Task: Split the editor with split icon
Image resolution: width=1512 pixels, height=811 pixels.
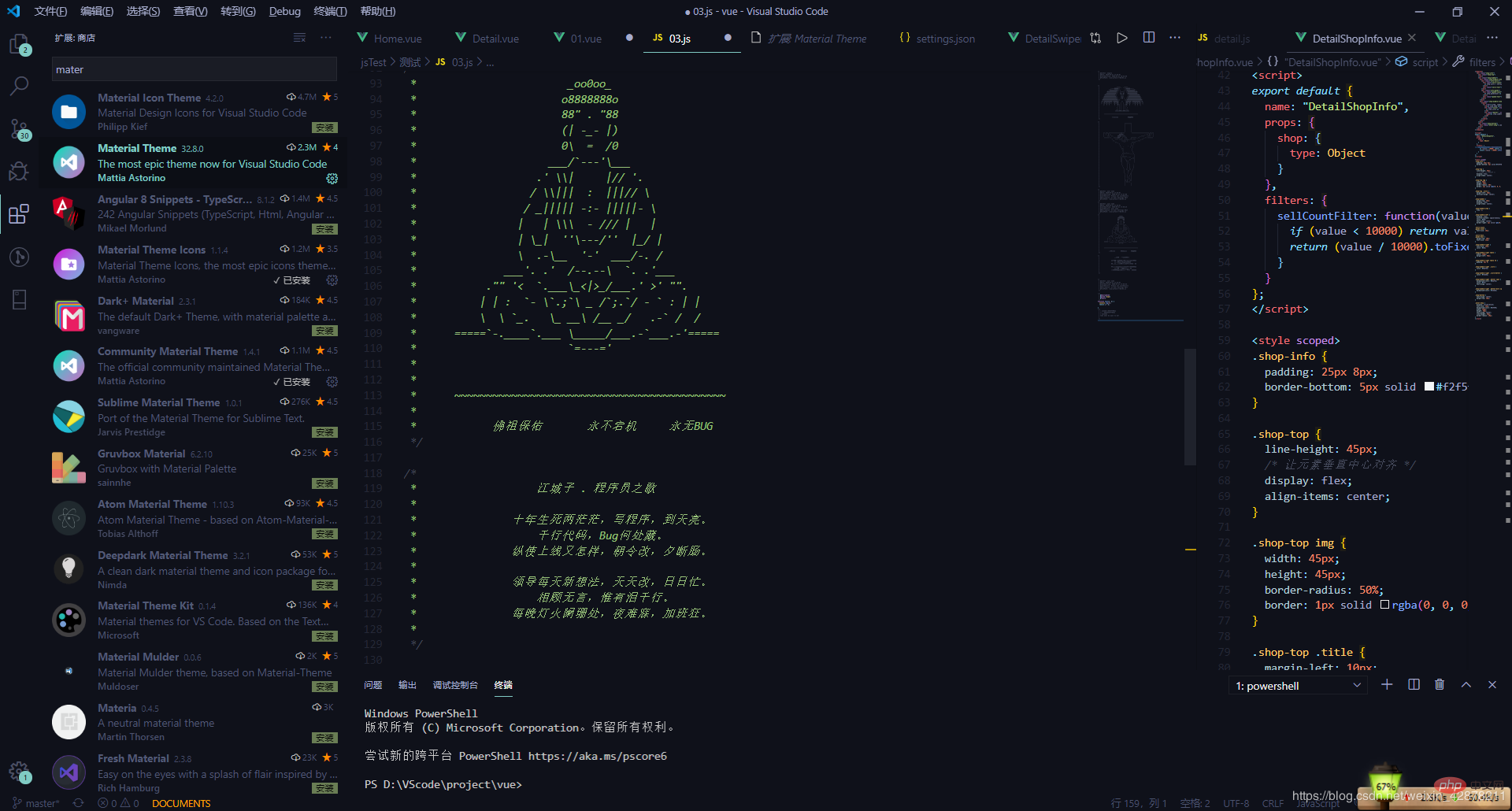Action: pyautogui.click(x=1149, y=38)
